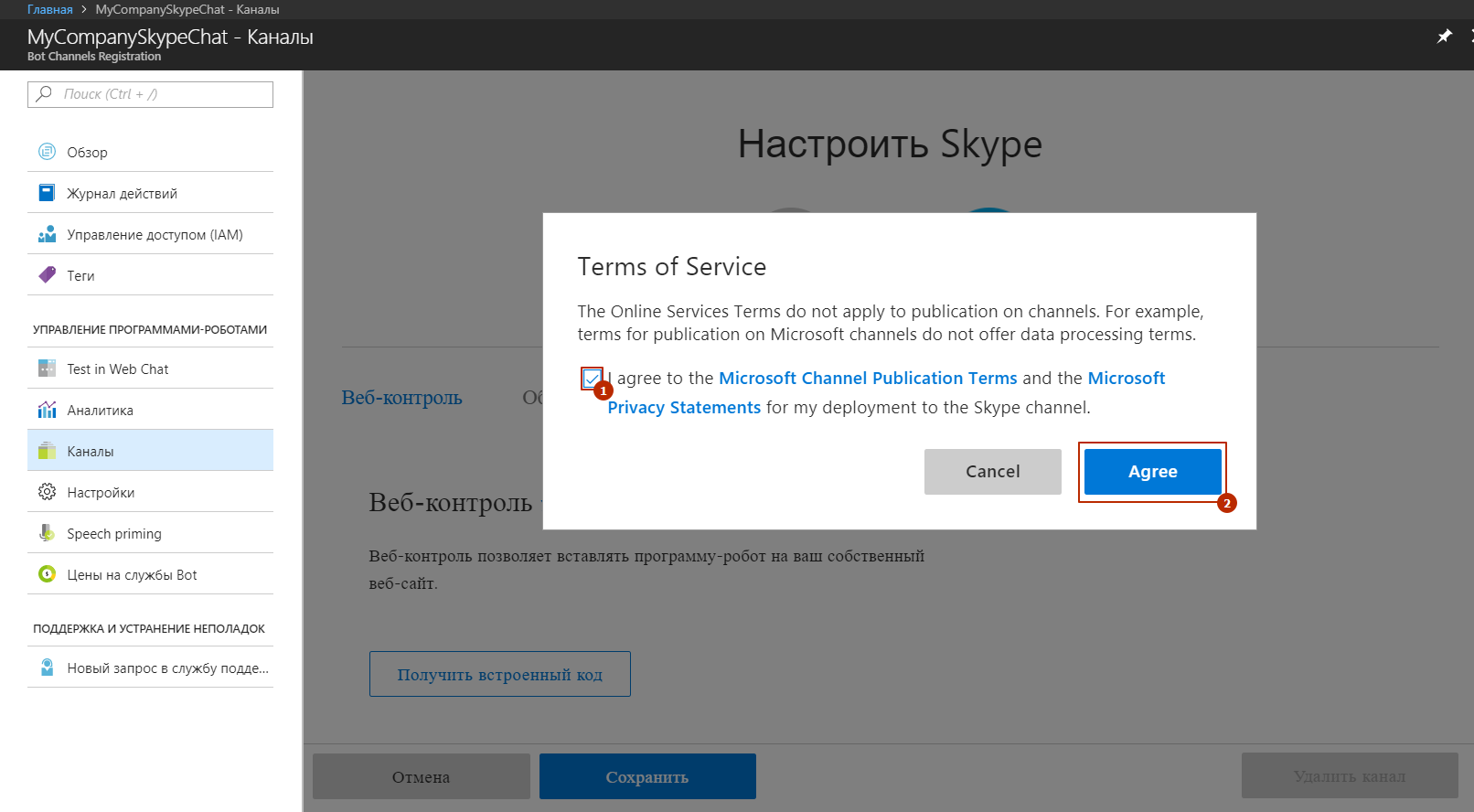The image size is (1474, 812).
Task: Click the Настроить Skype page heading
Action: (x=890, y=144)
